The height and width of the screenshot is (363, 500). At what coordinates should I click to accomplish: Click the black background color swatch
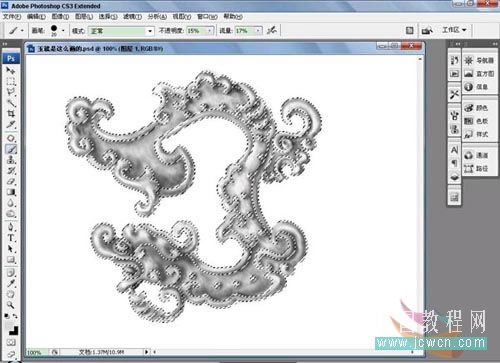click(x=14, y=331)
